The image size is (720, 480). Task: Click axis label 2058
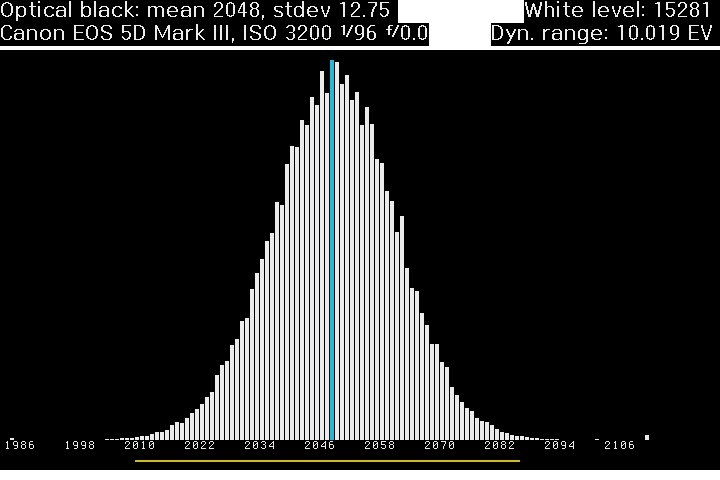click(x=380, y=445)
